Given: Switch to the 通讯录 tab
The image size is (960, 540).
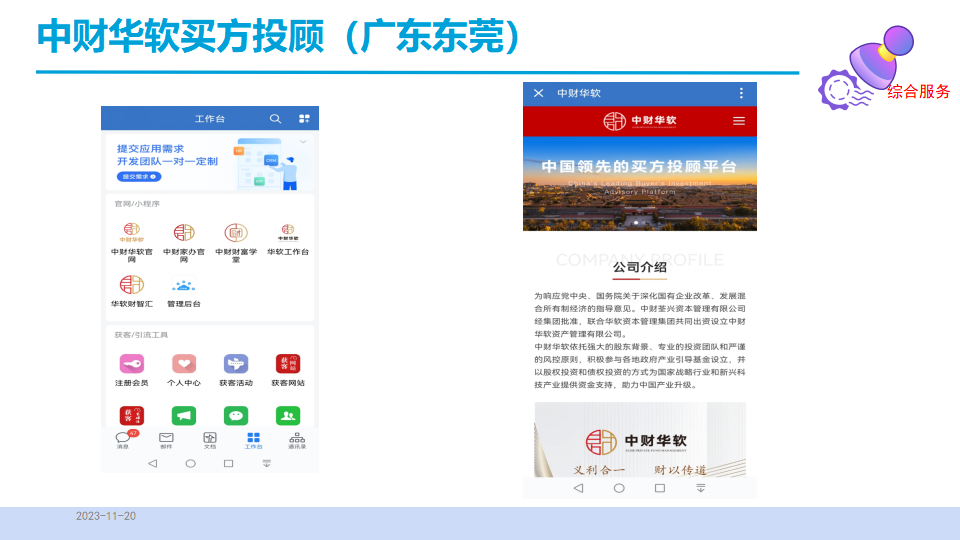Looking at the screenshot, I should (297, 440).
